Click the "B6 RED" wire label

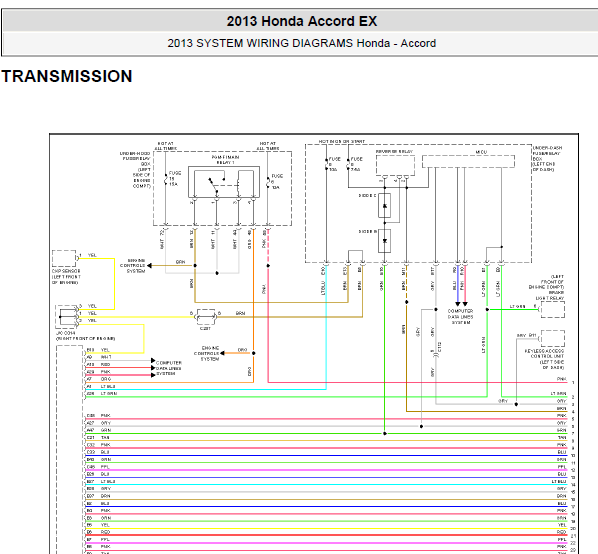(x=98, y=532)
